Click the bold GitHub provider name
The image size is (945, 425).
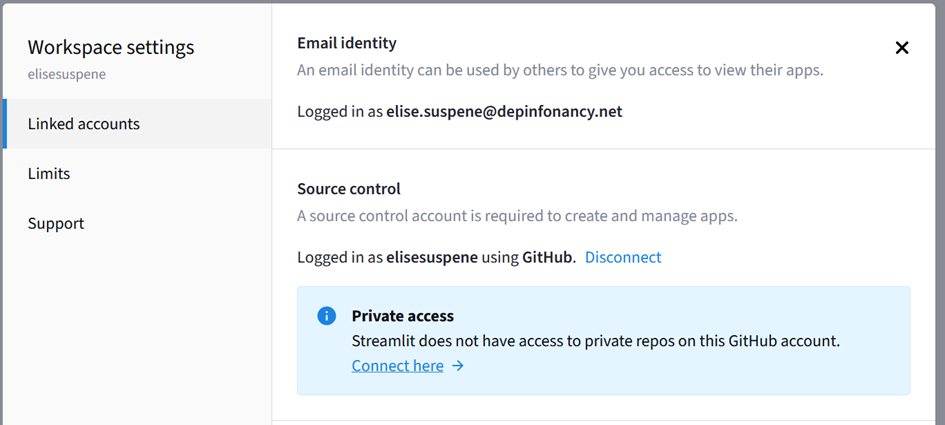click(x=548, y=257)
